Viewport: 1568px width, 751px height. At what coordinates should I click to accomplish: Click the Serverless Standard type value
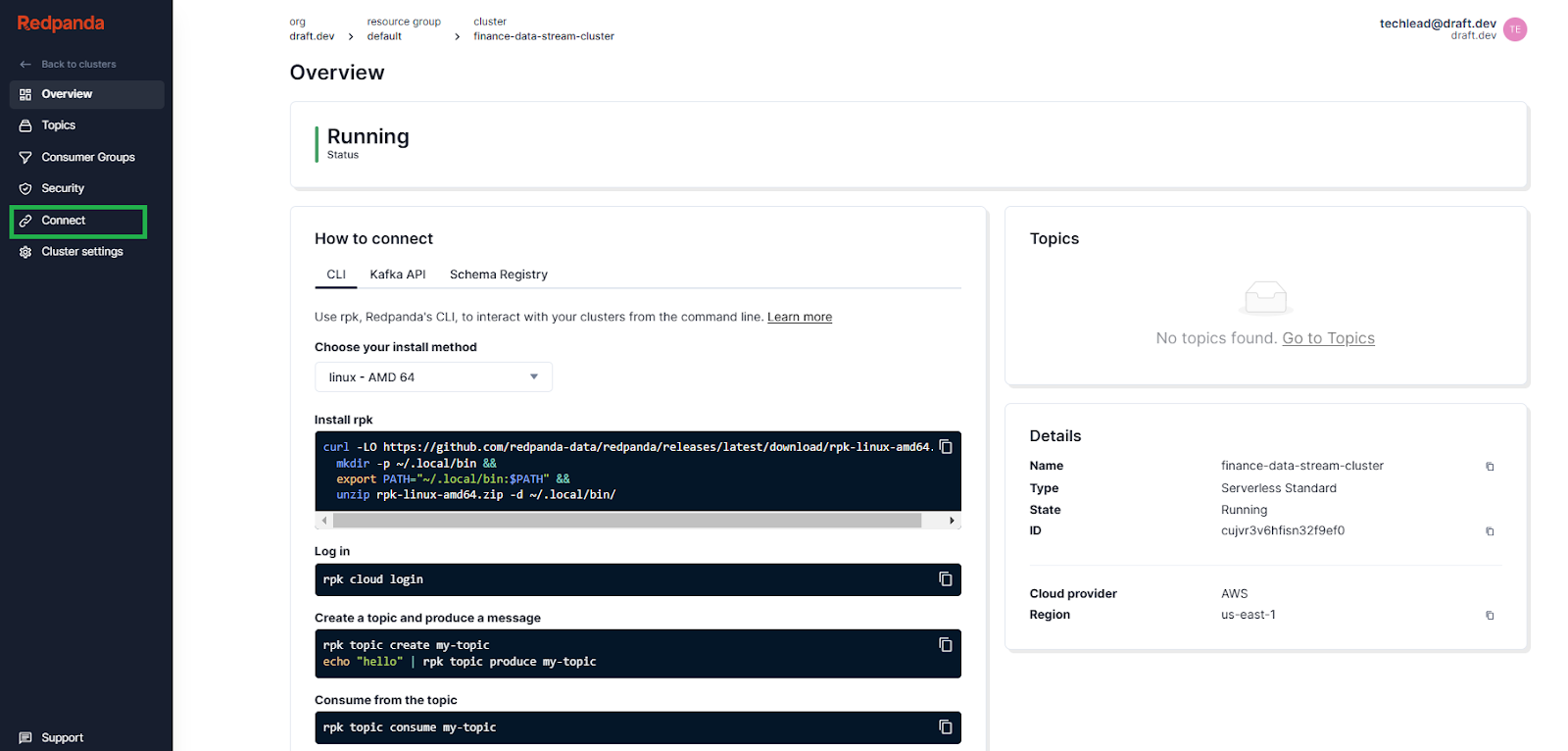click(x=1279, y=488)
